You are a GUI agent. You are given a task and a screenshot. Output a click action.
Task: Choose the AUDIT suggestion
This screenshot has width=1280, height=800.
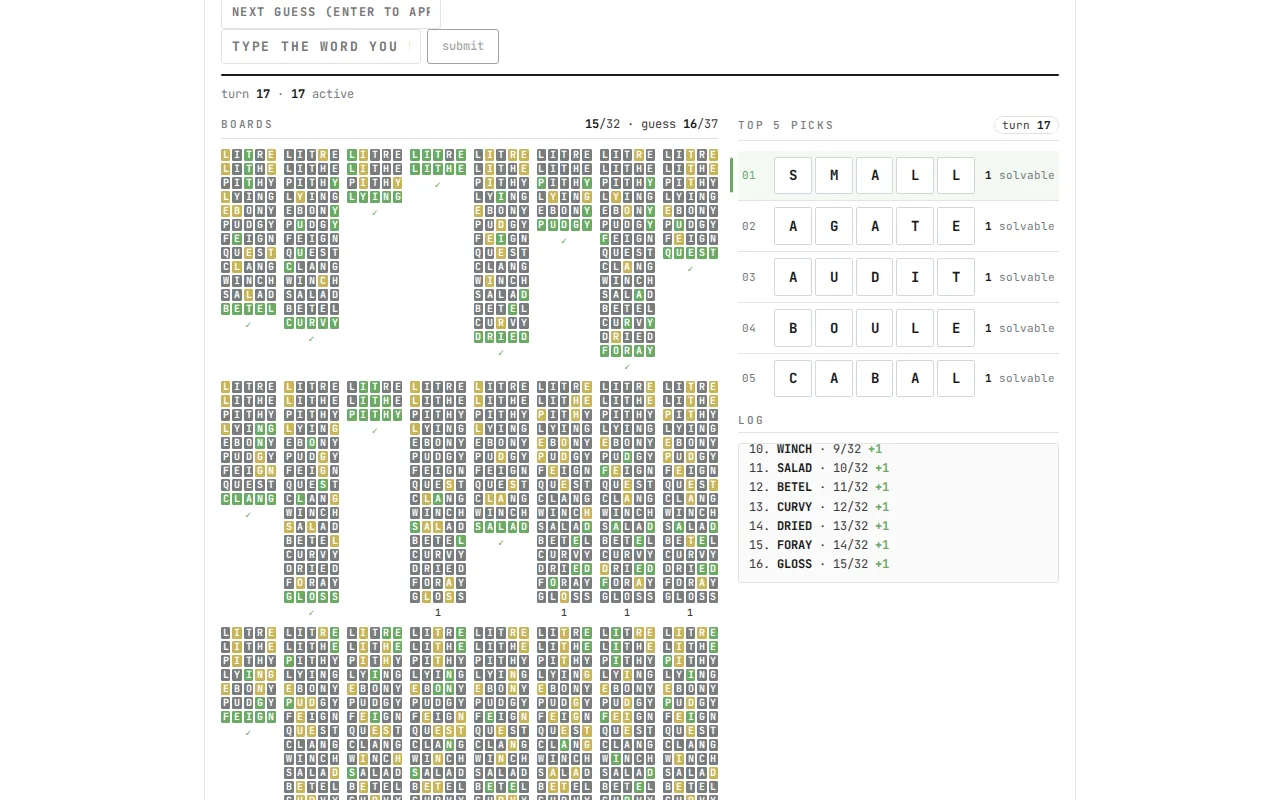898,277
